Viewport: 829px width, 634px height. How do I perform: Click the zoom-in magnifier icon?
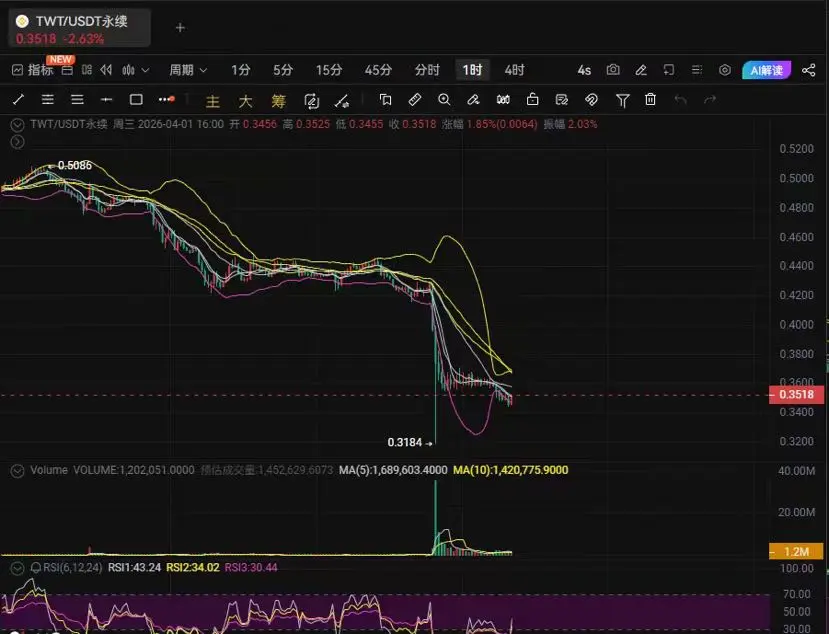[x=444, y=99]
